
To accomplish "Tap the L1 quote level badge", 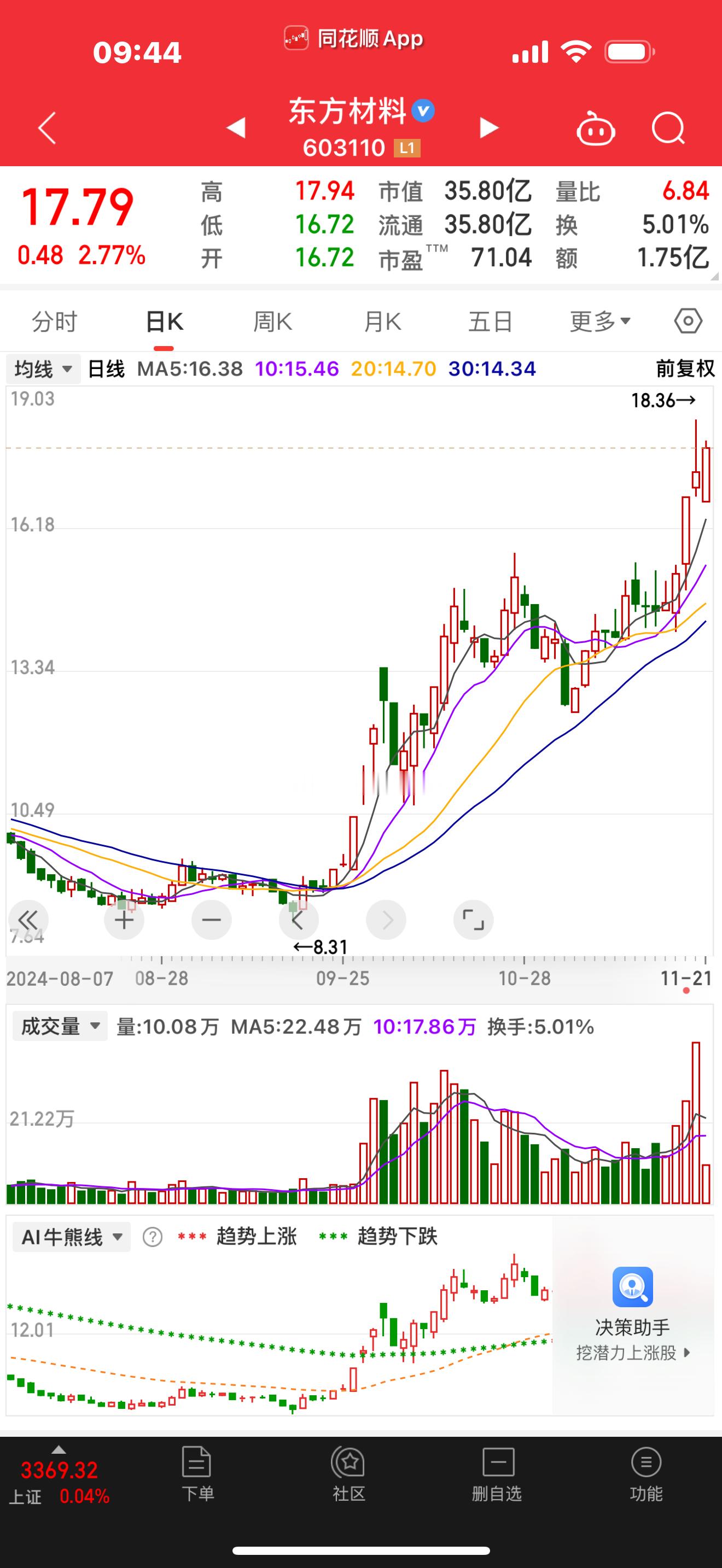I will point(406,148).
